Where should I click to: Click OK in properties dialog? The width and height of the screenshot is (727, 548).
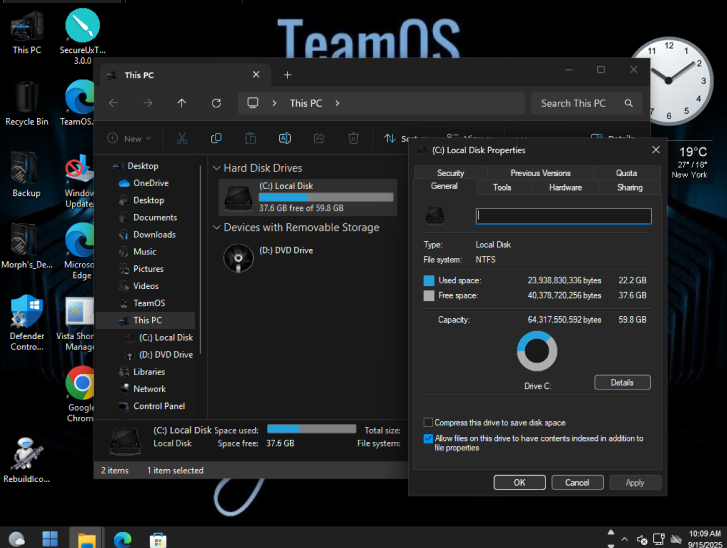[x=519, y=482]
